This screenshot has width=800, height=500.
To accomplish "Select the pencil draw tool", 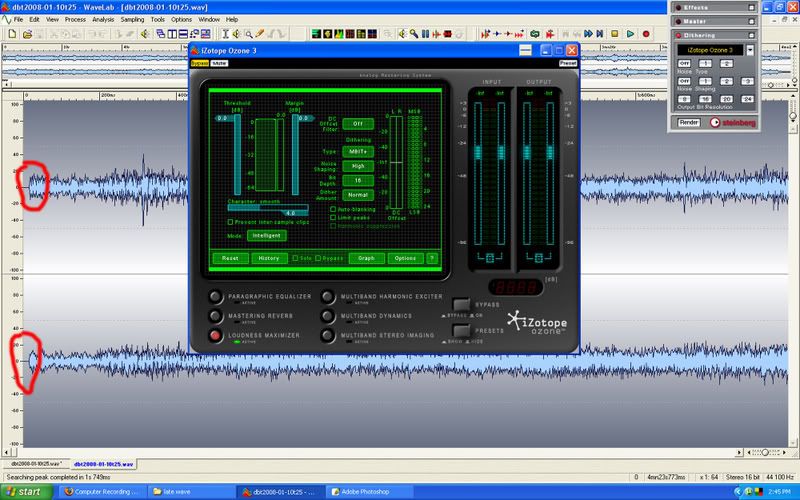I will coord(260,34).
